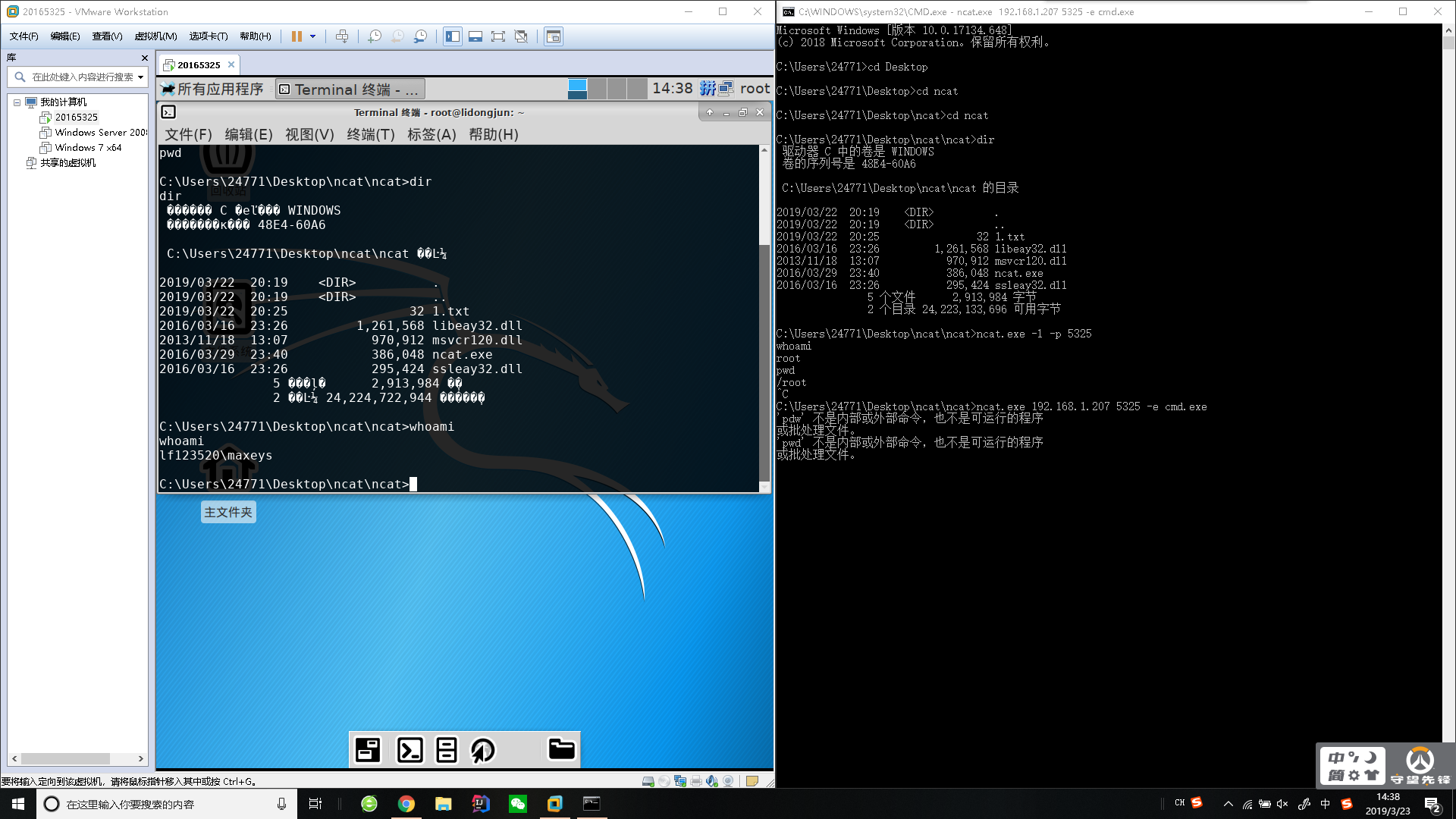Launch terminal from the Kali dock
The height and width of the screenshot is (819, 1456).
click(x=410, y=750)
